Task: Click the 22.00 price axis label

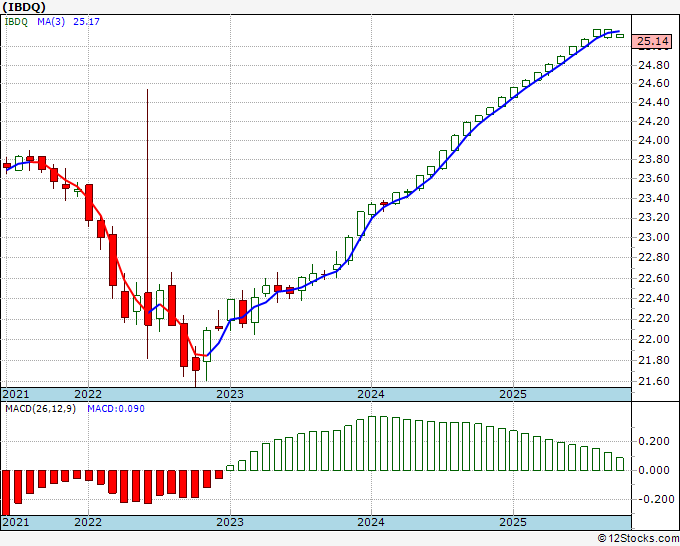Action: pyautogui.click(x=654, y=339)
